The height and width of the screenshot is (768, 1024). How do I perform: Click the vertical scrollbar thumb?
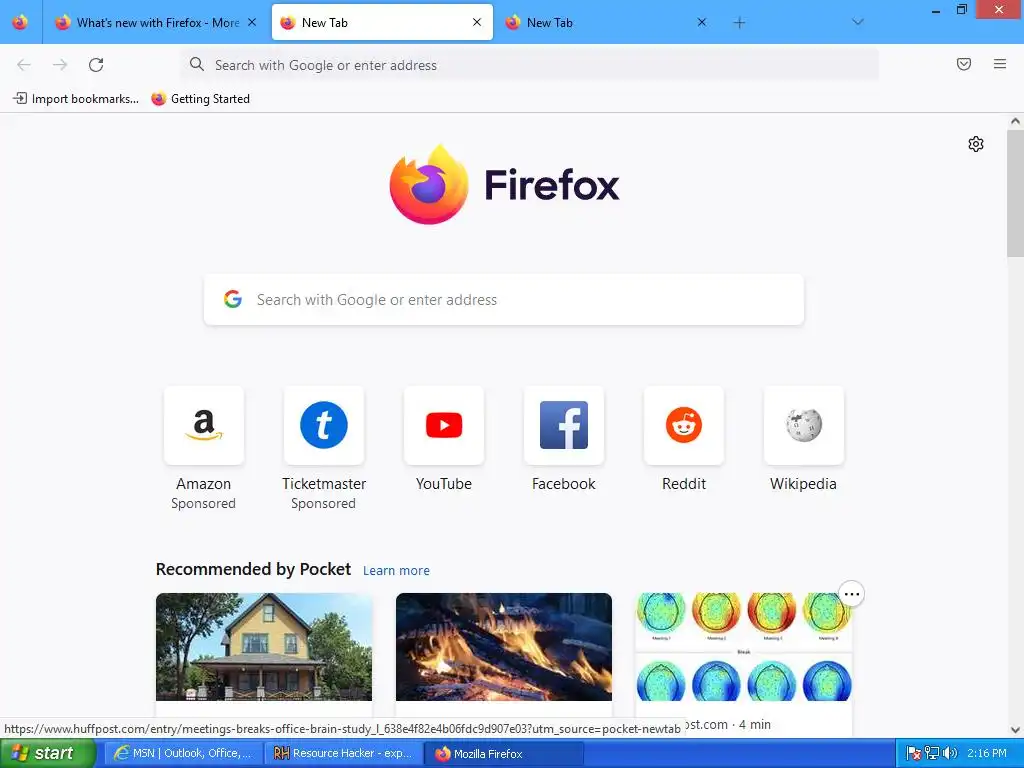tap(1015, 193)
